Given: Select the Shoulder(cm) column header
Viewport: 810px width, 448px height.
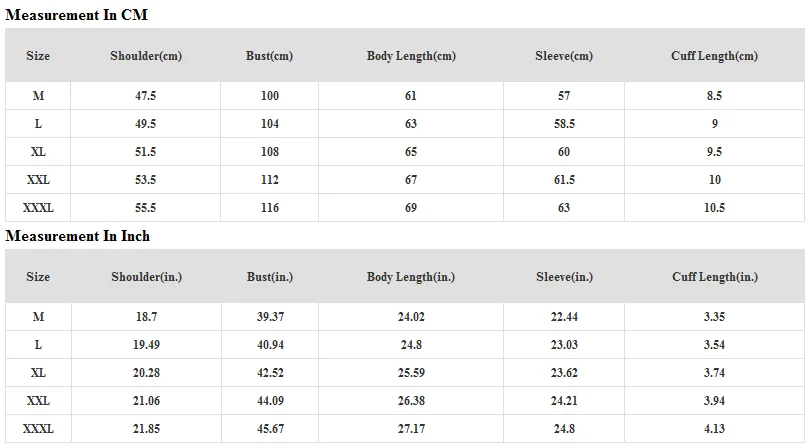Looking at the screenshot, I should pyautogui.click(x=146, y=56).
